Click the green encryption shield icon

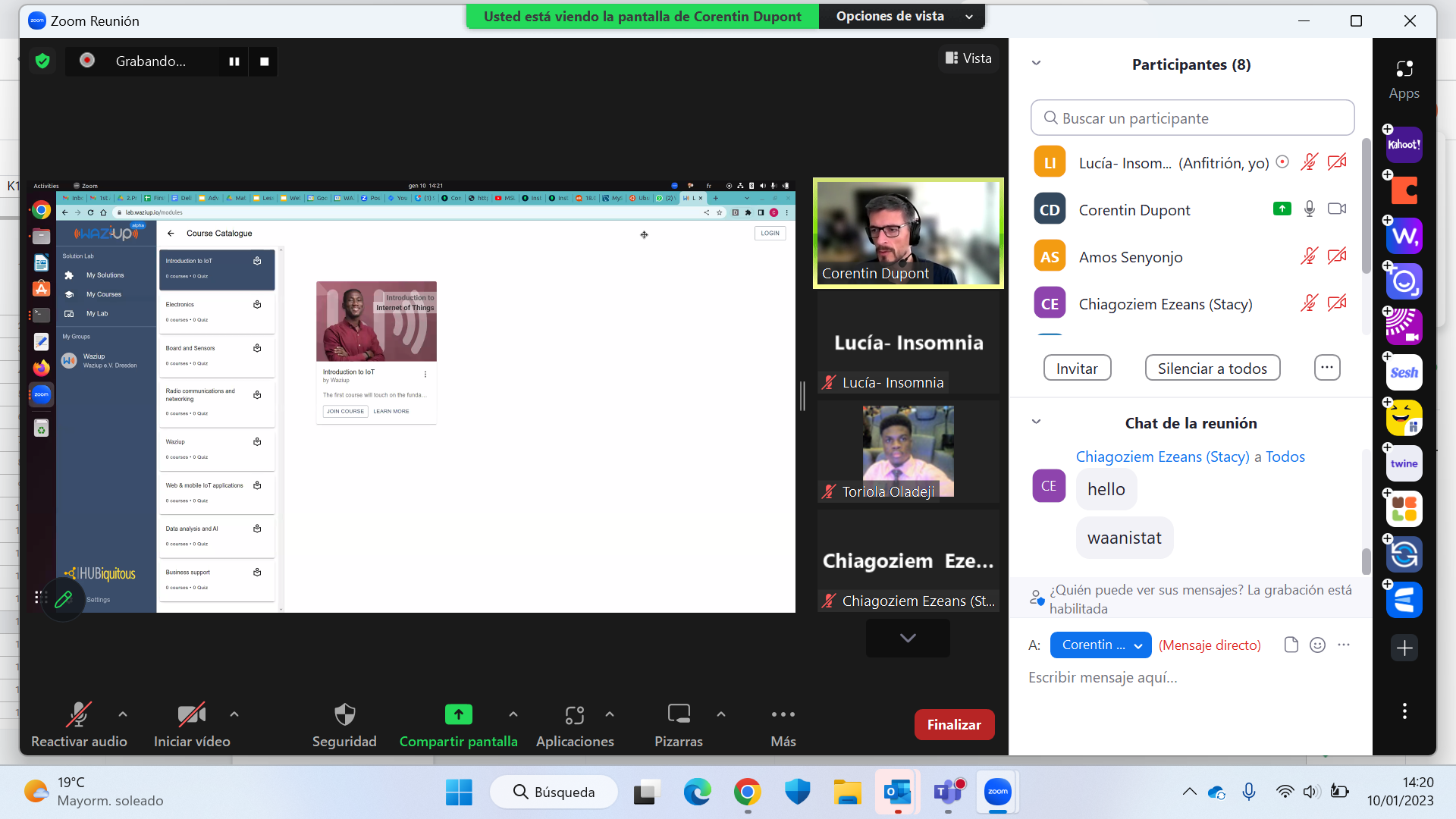click(42, 61)
